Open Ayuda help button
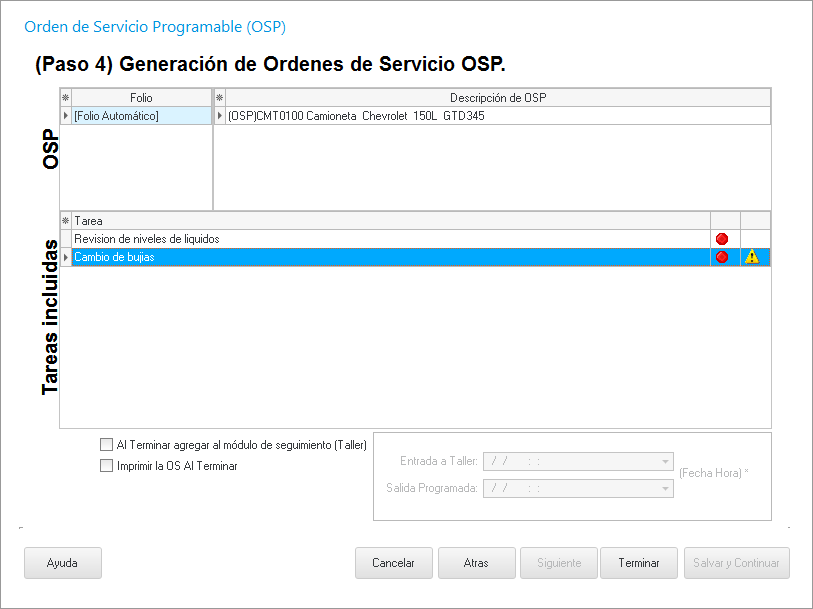813x609 pixels. point(62,563)
